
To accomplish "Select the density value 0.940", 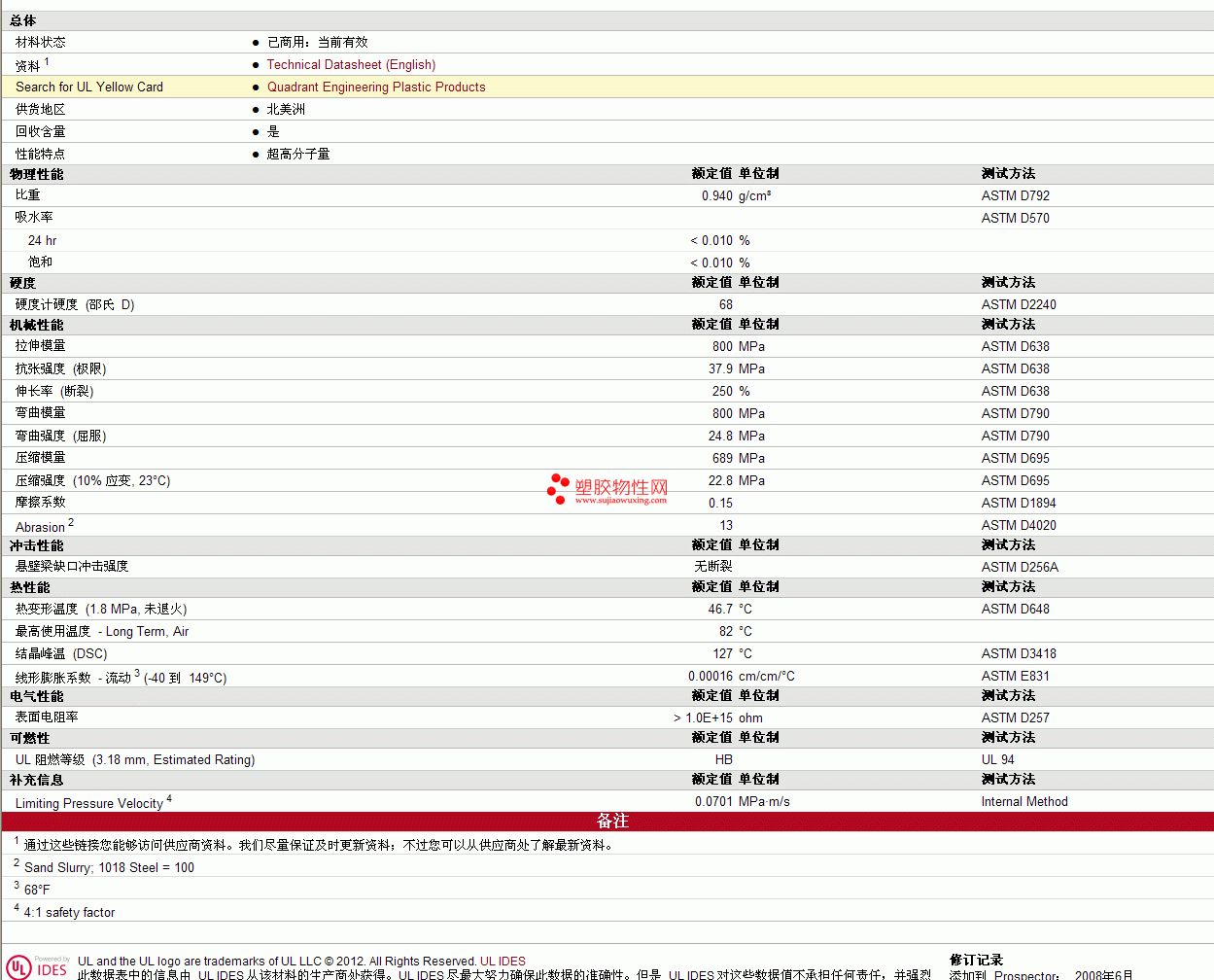I will [717, 195].
